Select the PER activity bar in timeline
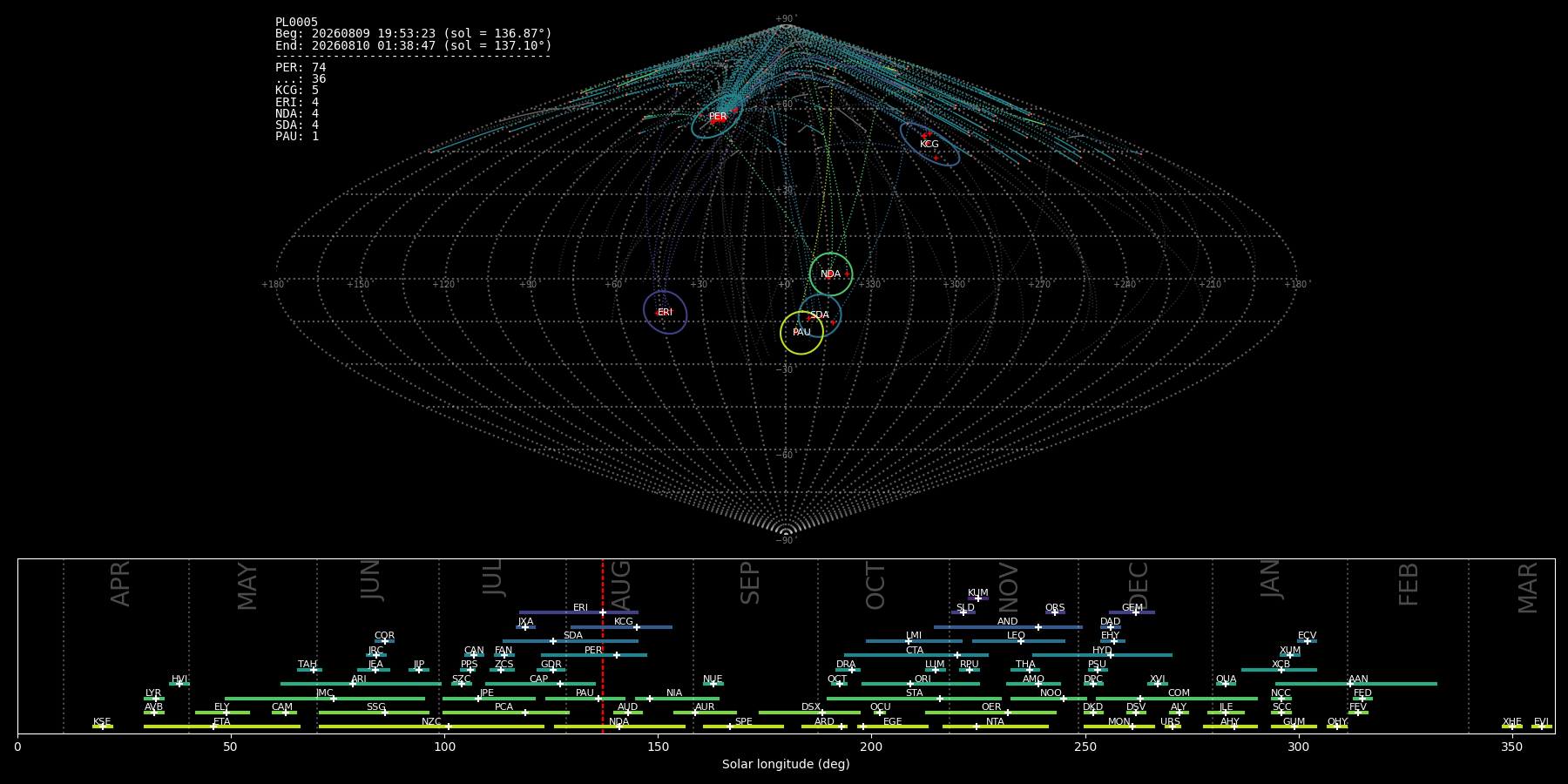 [x=594, y=655]
